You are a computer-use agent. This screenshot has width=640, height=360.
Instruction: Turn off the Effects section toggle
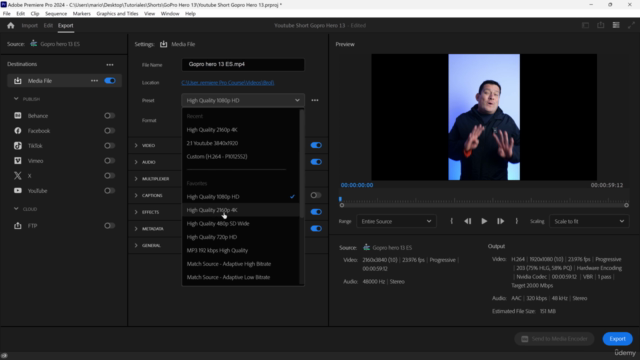pos(316,212)
